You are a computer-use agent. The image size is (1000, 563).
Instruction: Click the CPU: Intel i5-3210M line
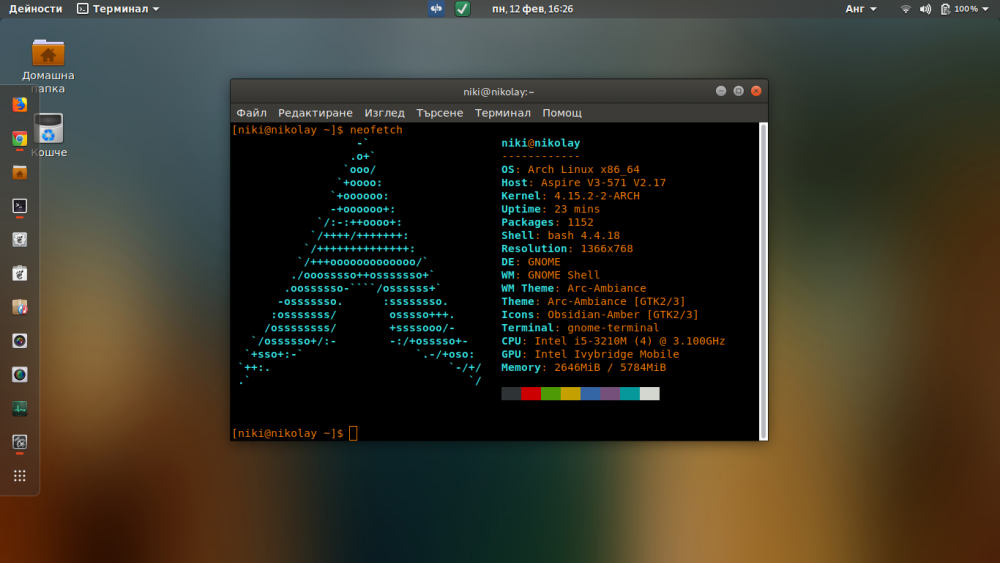[x=613, y=341]
